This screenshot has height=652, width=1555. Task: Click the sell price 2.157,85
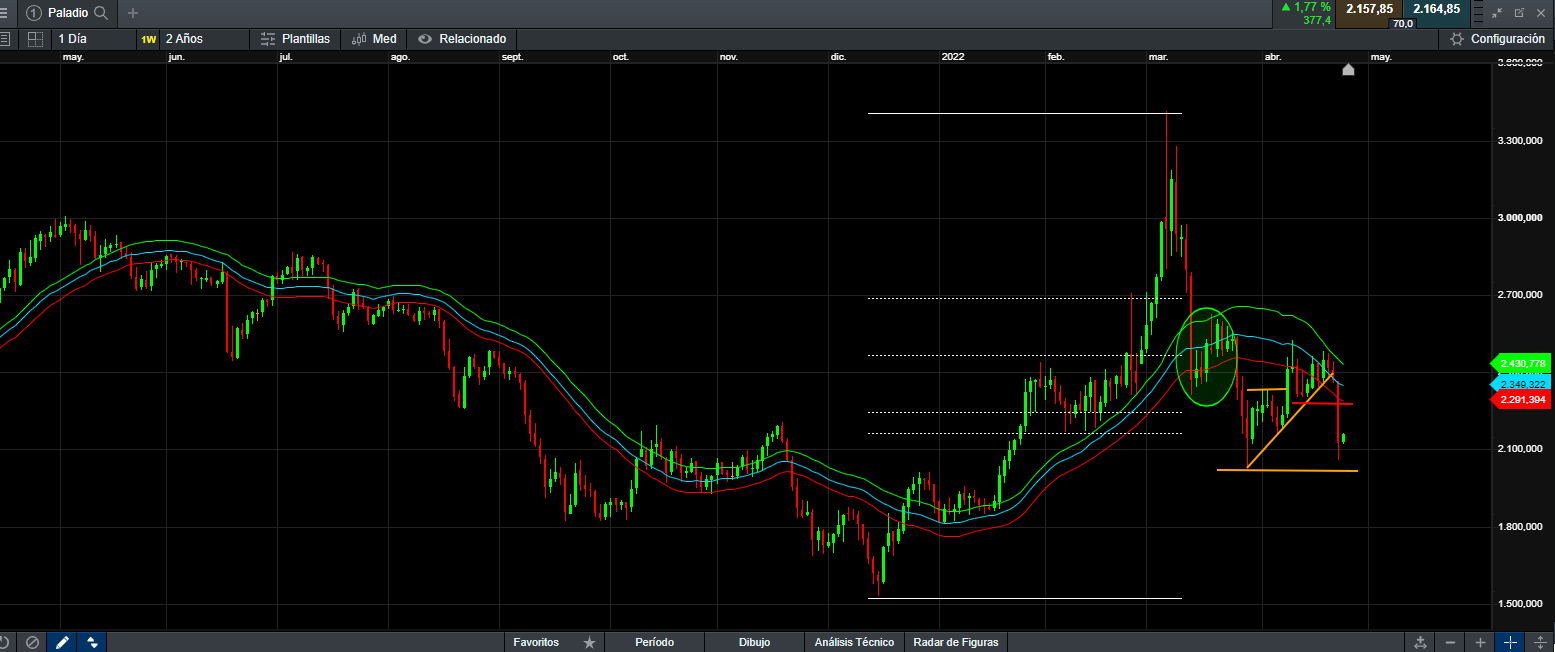click(x=1369, y=9)
